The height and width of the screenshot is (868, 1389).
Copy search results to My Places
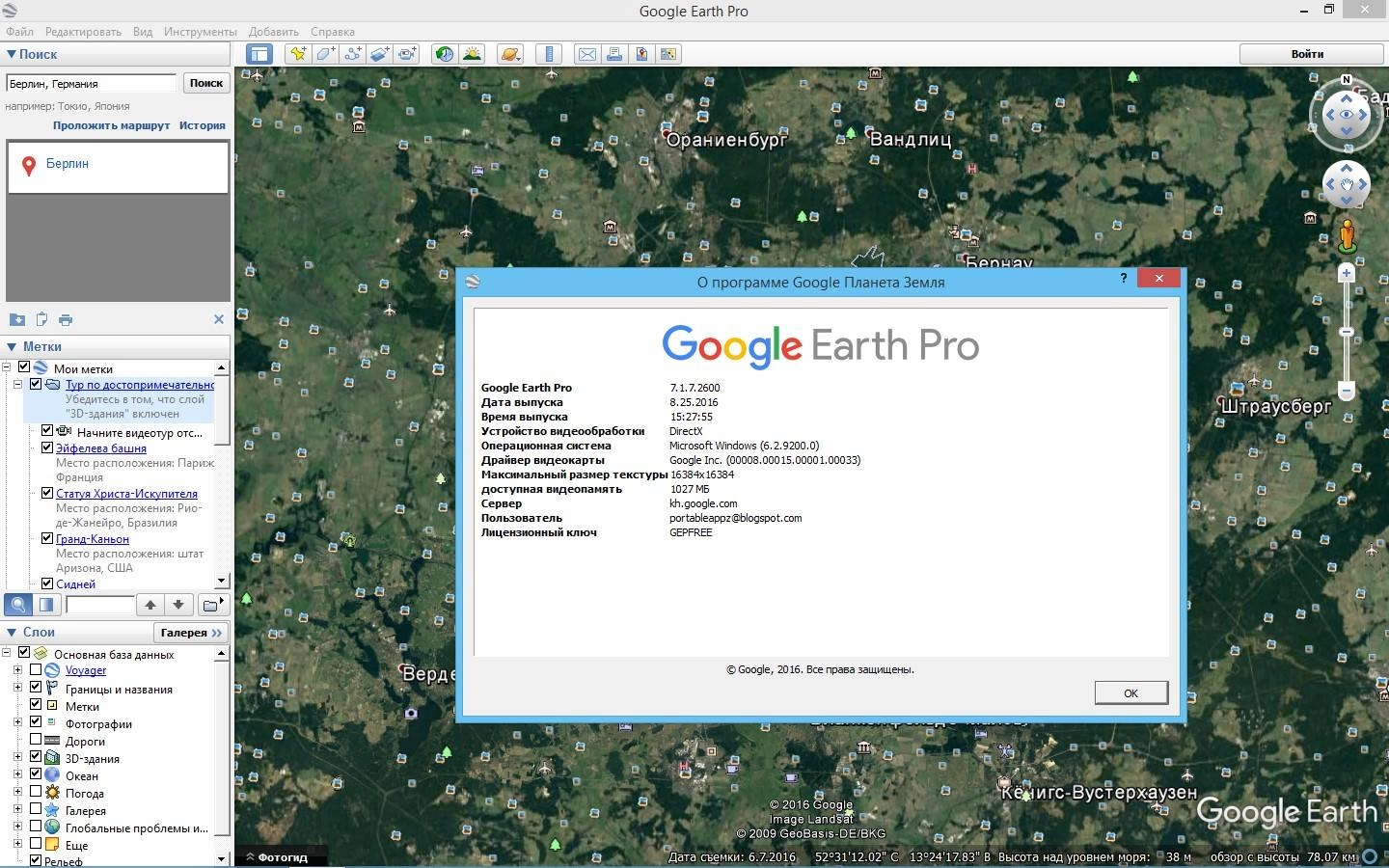coord(17,319)
